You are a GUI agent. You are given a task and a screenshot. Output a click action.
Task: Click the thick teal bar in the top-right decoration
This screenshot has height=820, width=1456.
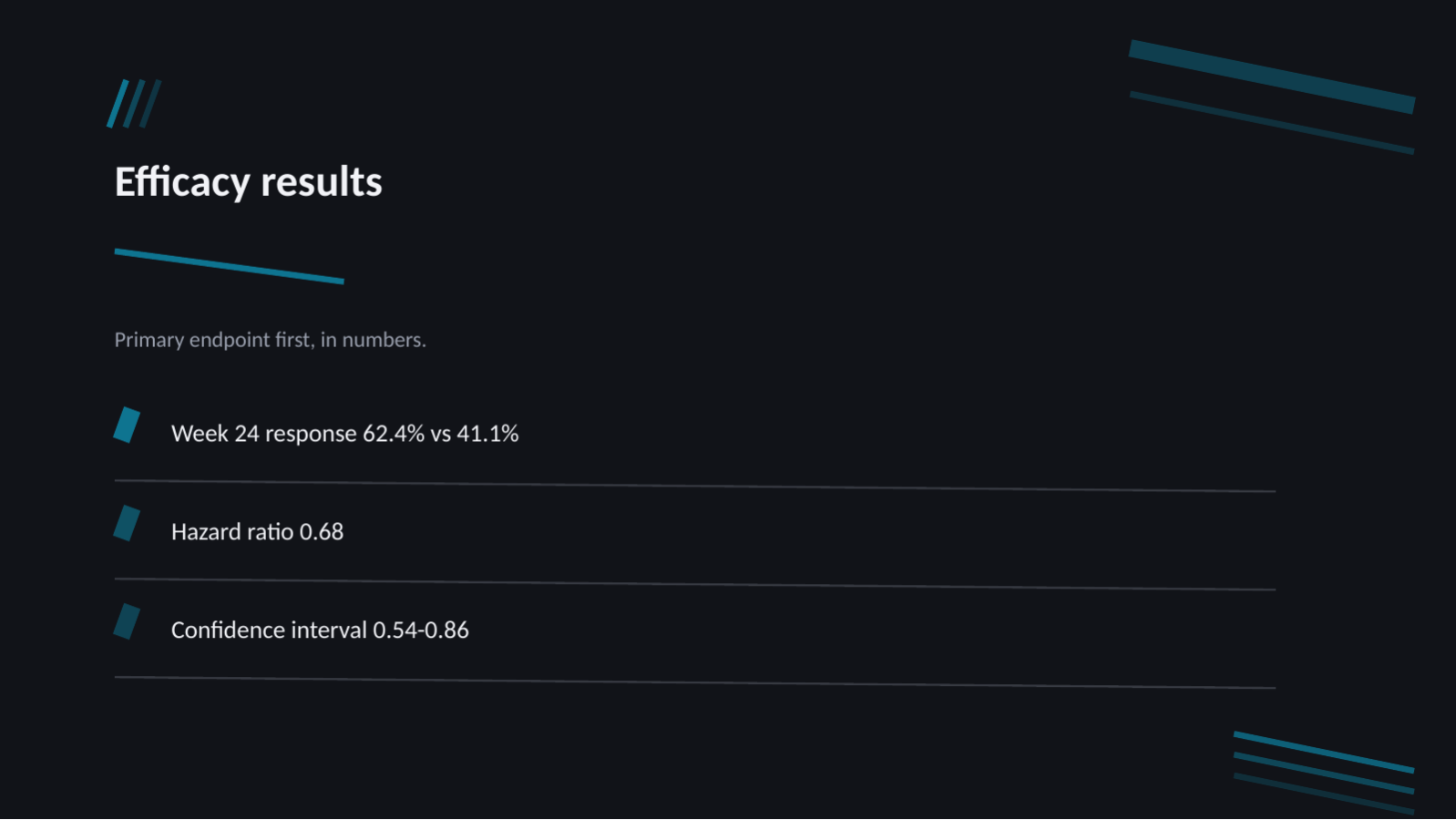tap(1272, 77)
